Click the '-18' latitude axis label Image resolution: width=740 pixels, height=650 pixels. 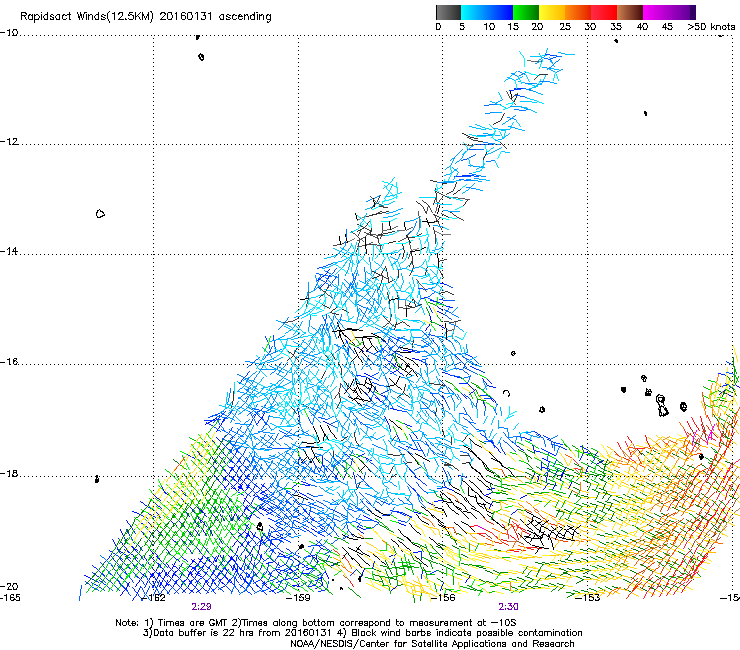pyautogui.click(x=9, y=473)
